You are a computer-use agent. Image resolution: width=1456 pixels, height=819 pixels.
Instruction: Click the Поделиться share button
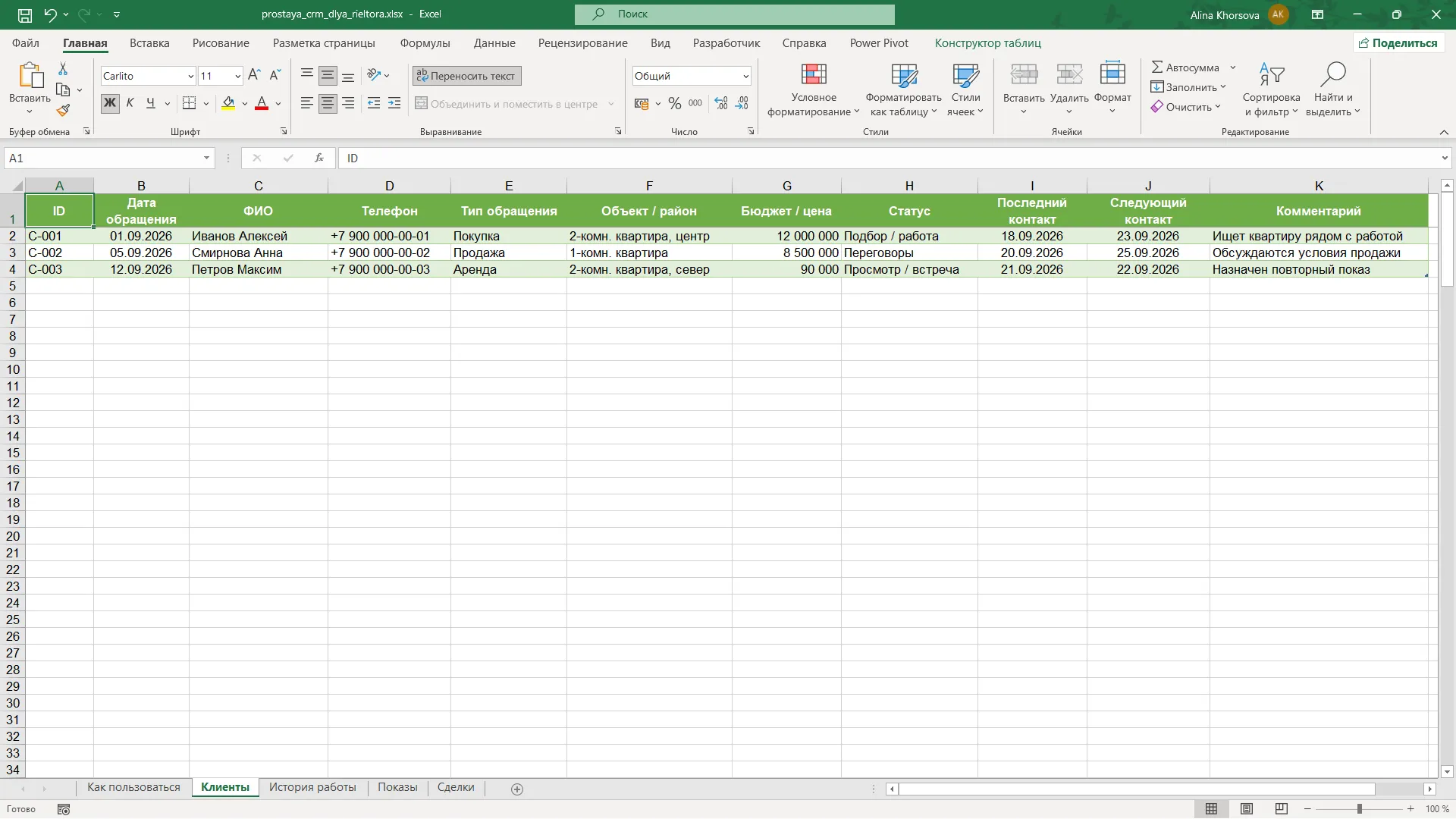coord(1398,43)
